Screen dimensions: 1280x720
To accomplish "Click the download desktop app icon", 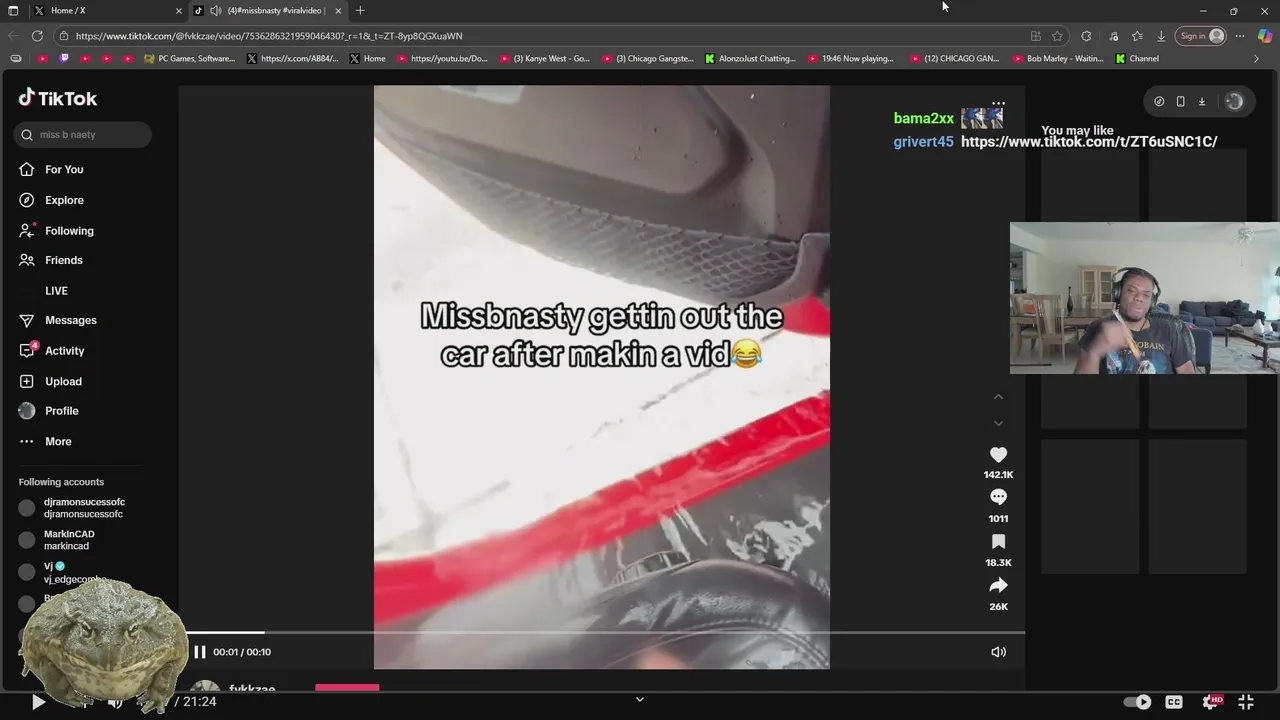I will (x=1202, y=101).
